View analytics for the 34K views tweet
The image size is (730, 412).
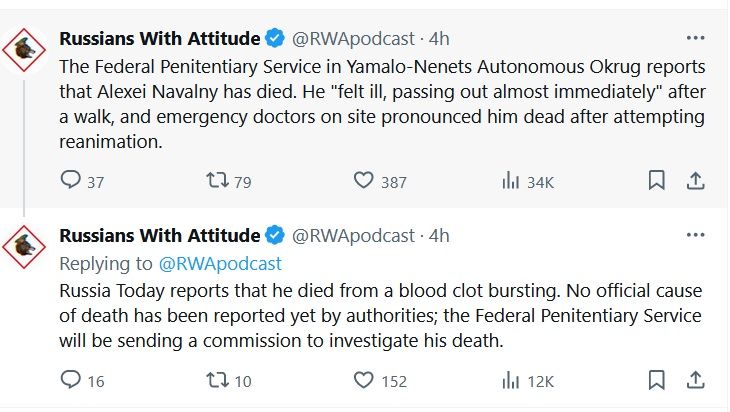coord(511,181)
